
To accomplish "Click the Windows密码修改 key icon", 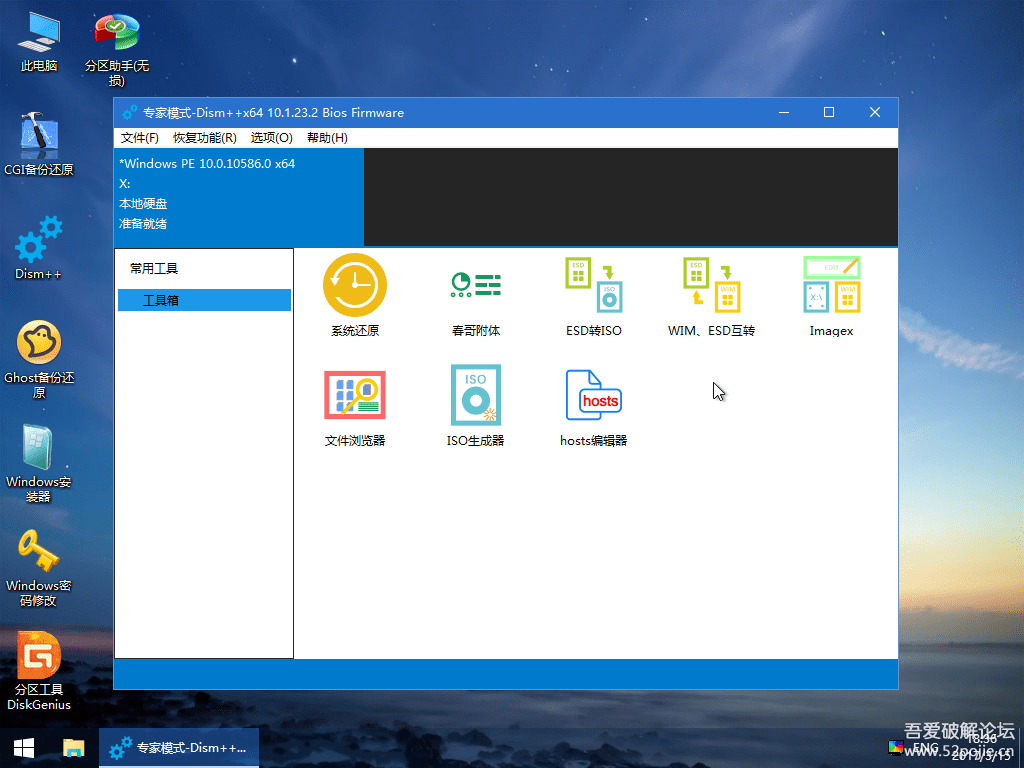I will tap(39, 567).
